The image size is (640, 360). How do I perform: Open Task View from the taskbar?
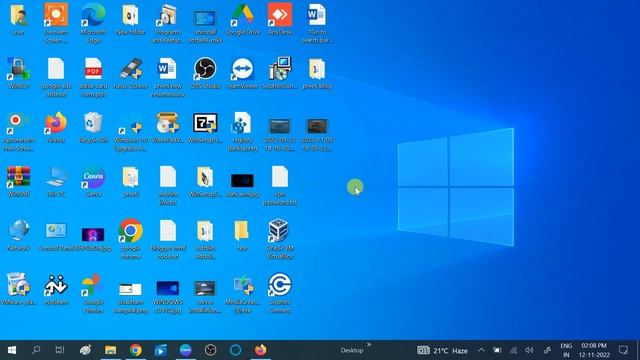click(x=60, y=350)
